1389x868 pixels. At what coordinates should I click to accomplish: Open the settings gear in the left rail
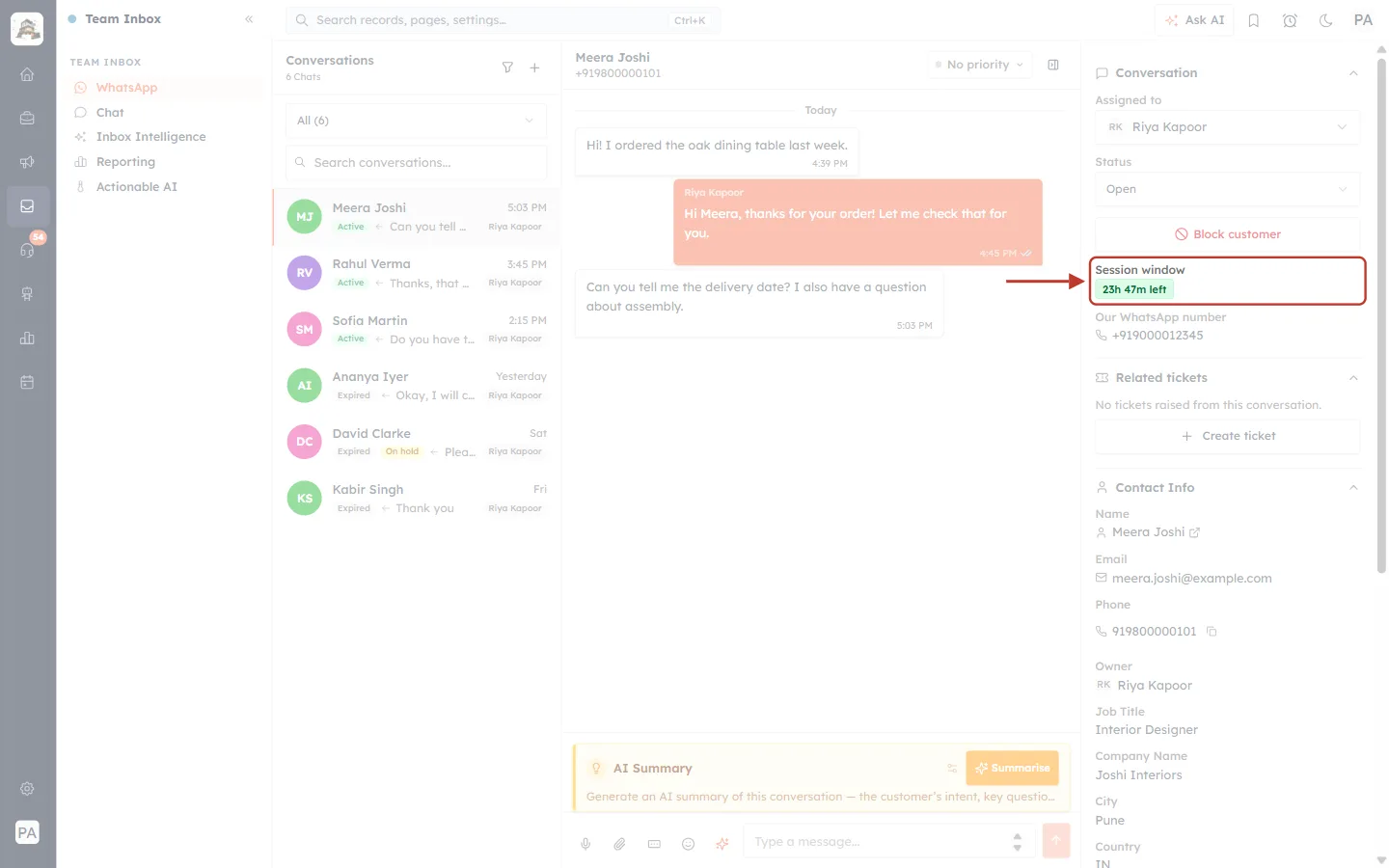(x=27, y=789)
